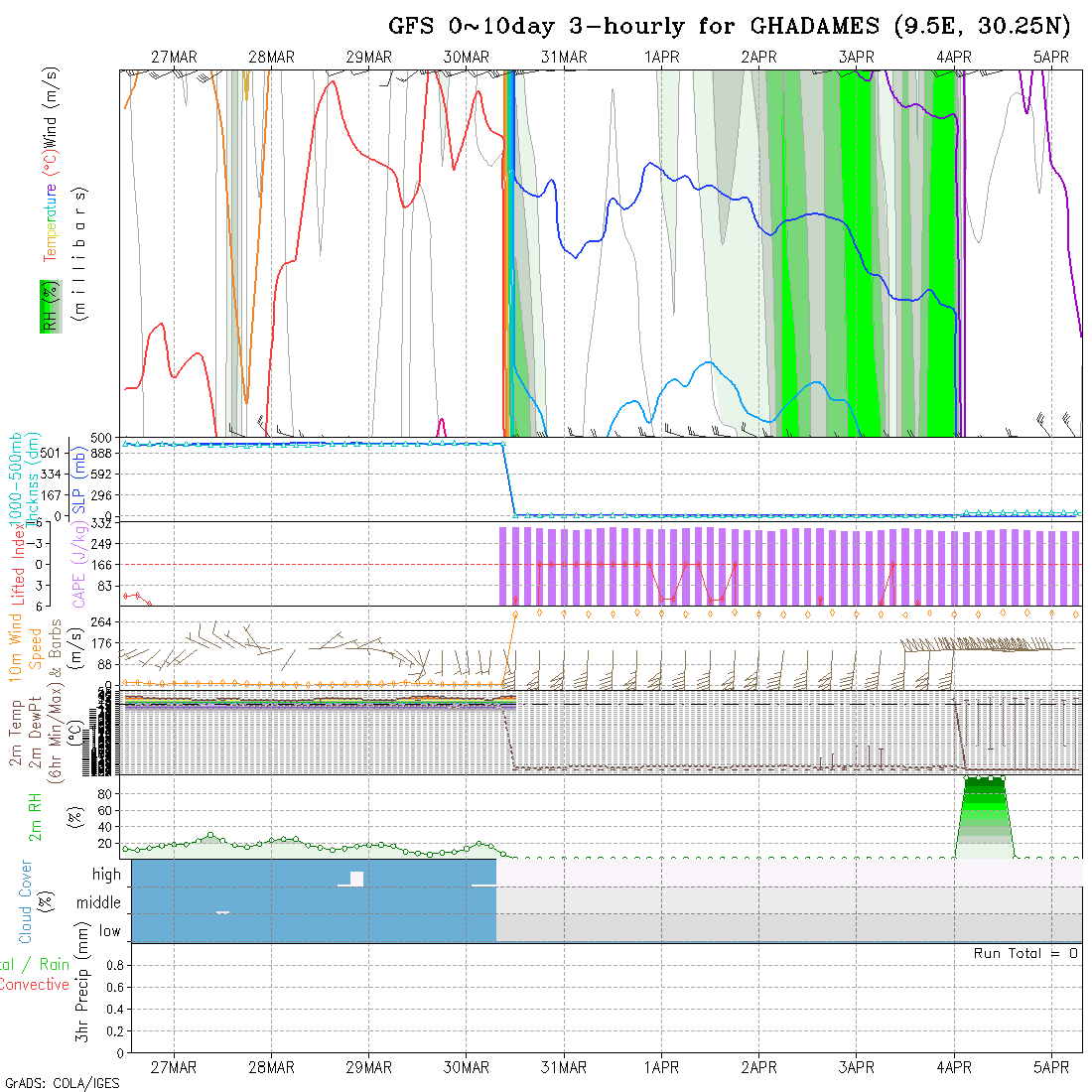Click 5APR on the bottom date axis
The height and width of the screenshot is (1092, 1092).
1051,1067
